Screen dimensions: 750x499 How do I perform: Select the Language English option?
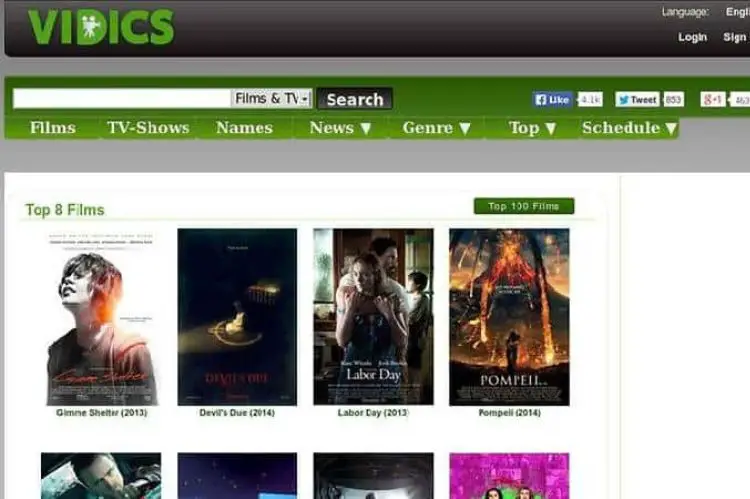coord(738,11)
